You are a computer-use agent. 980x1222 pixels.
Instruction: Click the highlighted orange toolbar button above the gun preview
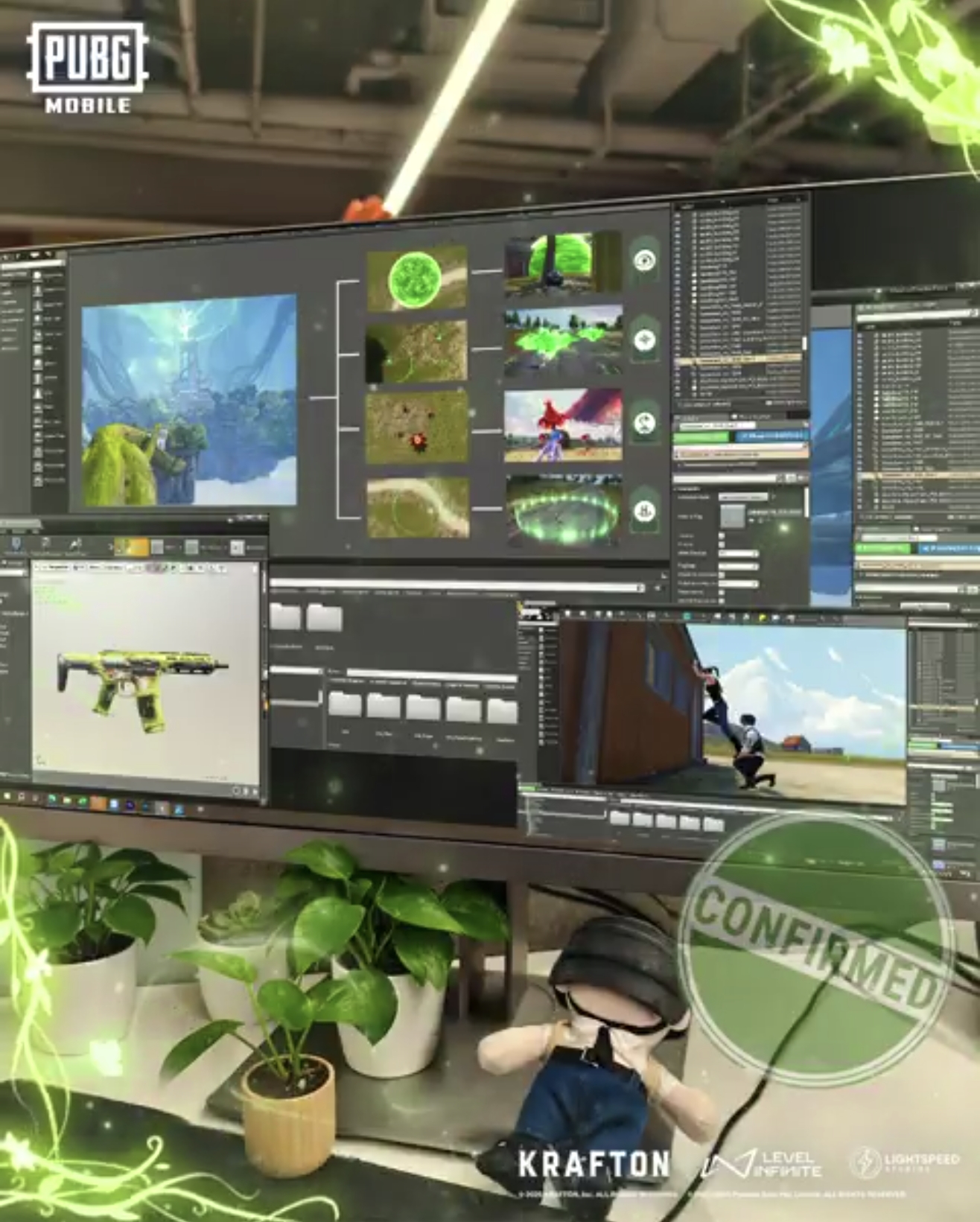click(x=131, y=547)
